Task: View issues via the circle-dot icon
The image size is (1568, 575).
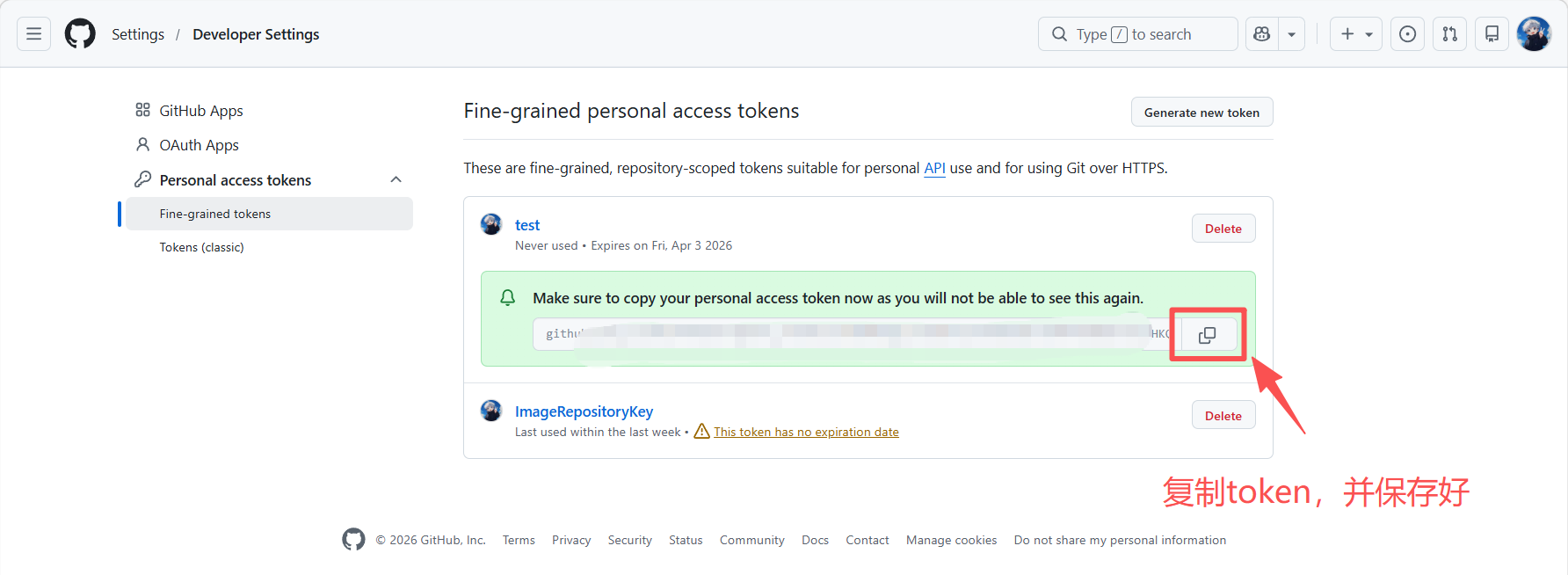Action: pos(1407,34)
